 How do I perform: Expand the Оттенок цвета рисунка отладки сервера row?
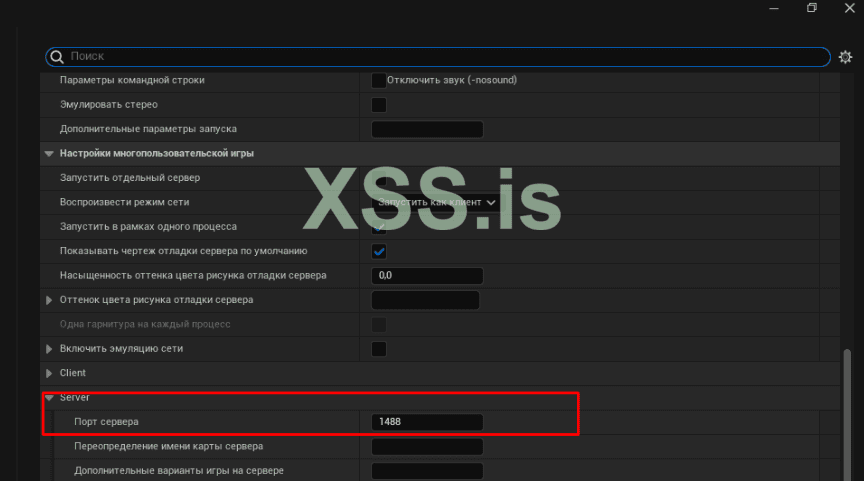coord(49,300)
